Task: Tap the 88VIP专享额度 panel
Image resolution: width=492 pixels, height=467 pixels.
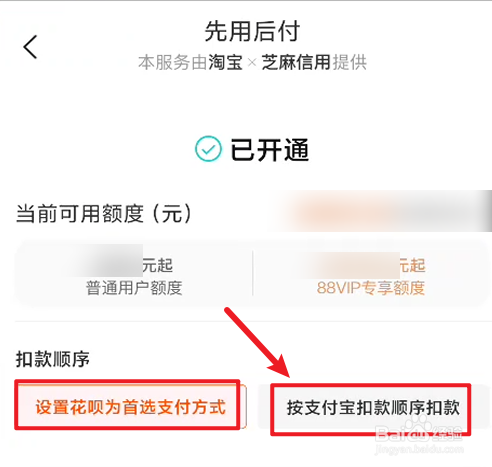Action: 371,274
